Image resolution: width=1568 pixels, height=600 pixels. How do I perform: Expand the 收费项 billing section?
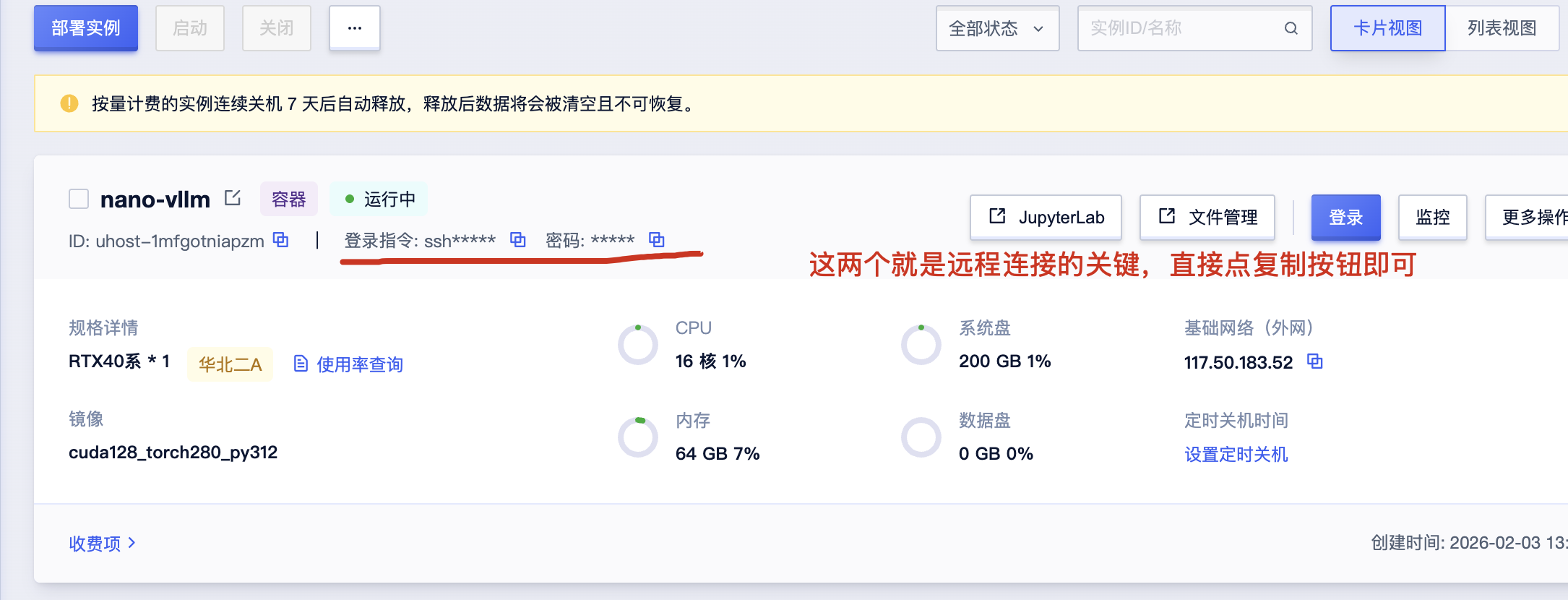pos(102,543)
